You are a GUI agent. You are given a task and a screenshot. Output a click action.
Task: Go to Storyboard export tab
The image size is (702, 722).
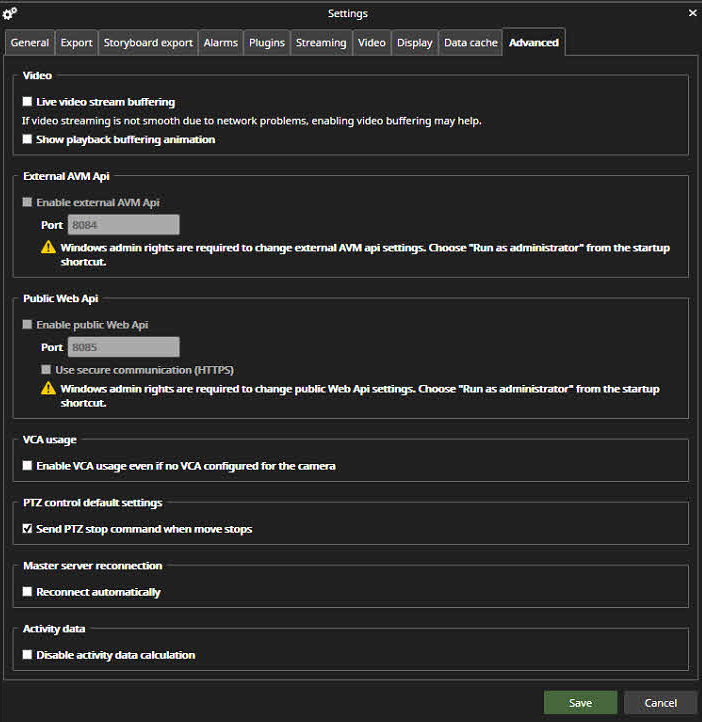tap(148, 43)
